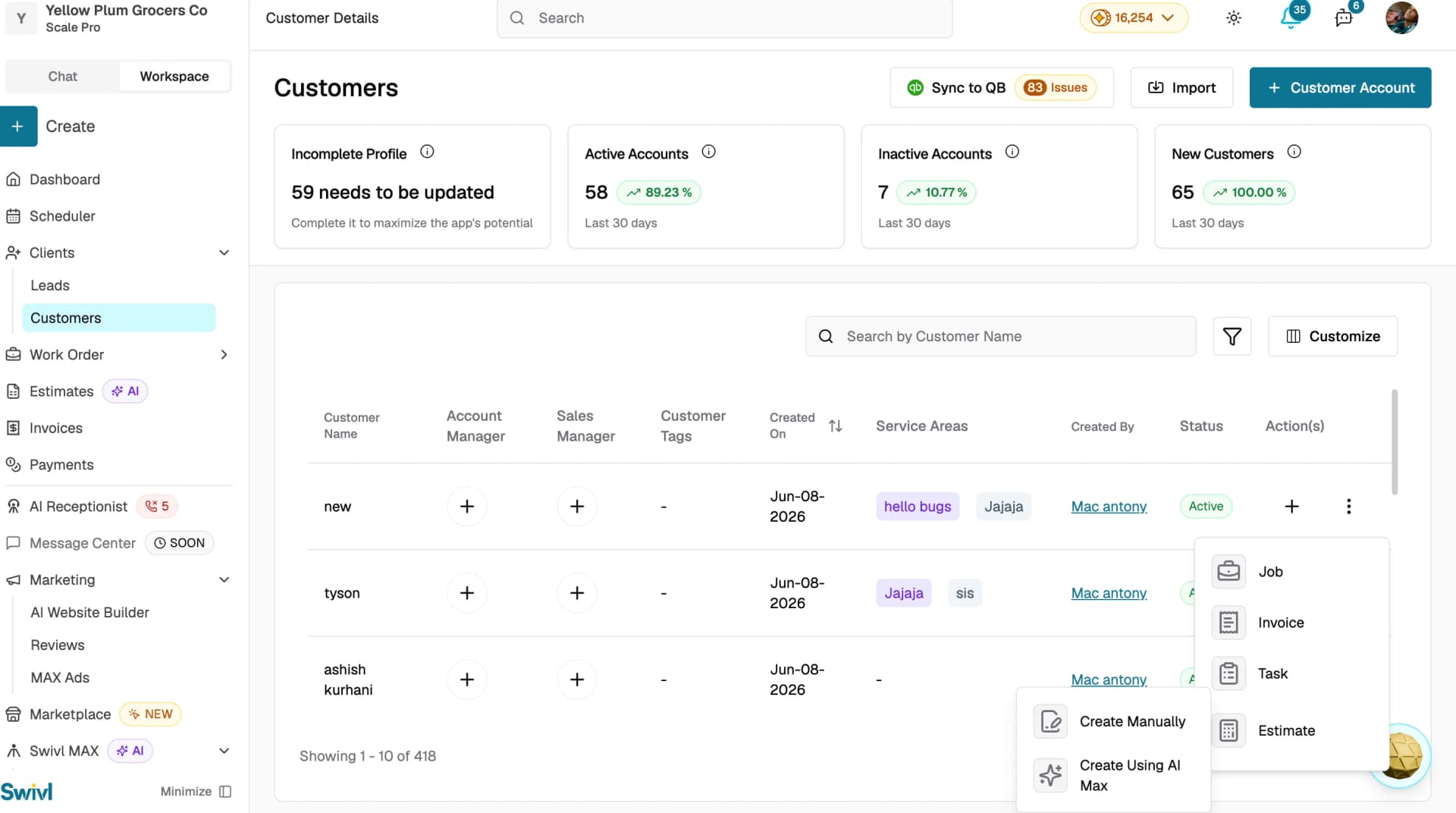Select Create Using AI Max option
Image resolution: width=1456 pixels, height=813 pixels.
[x=1112, y=775]
